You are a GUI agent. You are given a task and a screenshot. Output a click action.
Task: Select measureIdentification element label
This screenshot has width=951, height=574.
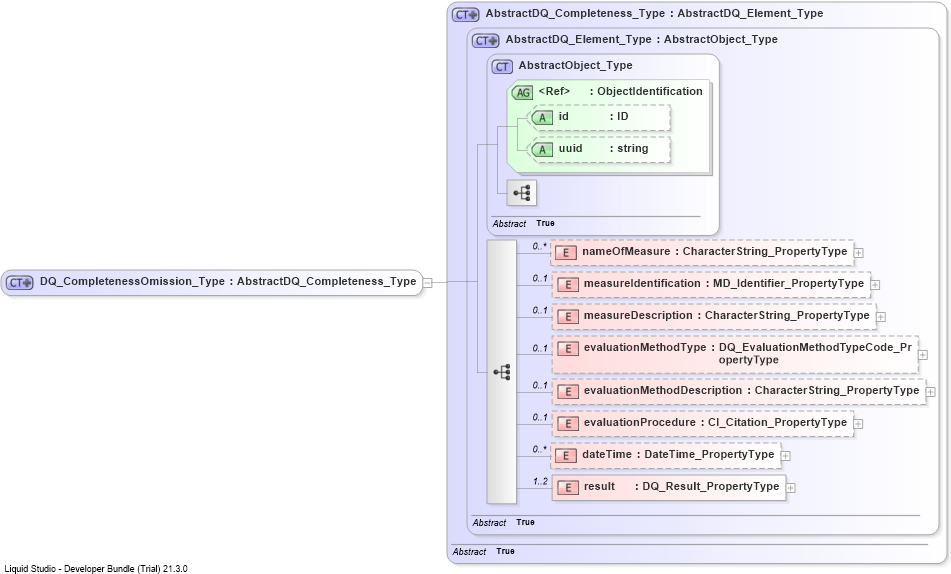pyautogui.click(x=724, y=283)
